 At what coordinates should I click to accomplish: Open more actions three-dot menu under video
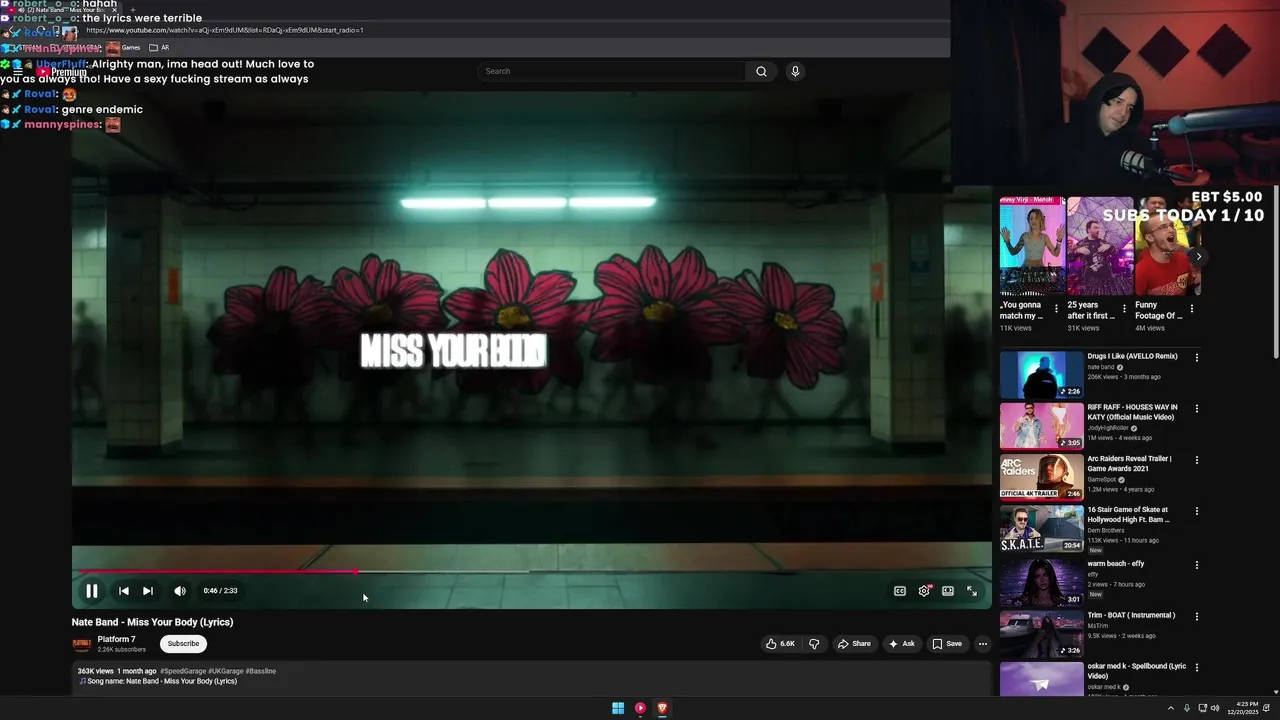click(x=983, y=644)
